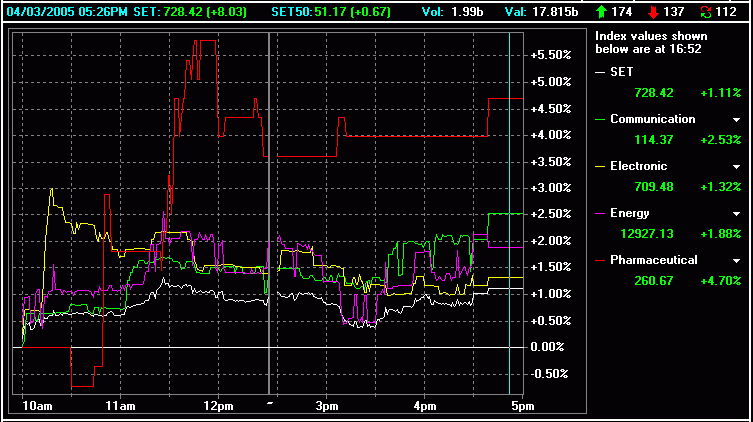Click the -0.50% y-axis label
This screenshot has width=753, height=422.
549,374
